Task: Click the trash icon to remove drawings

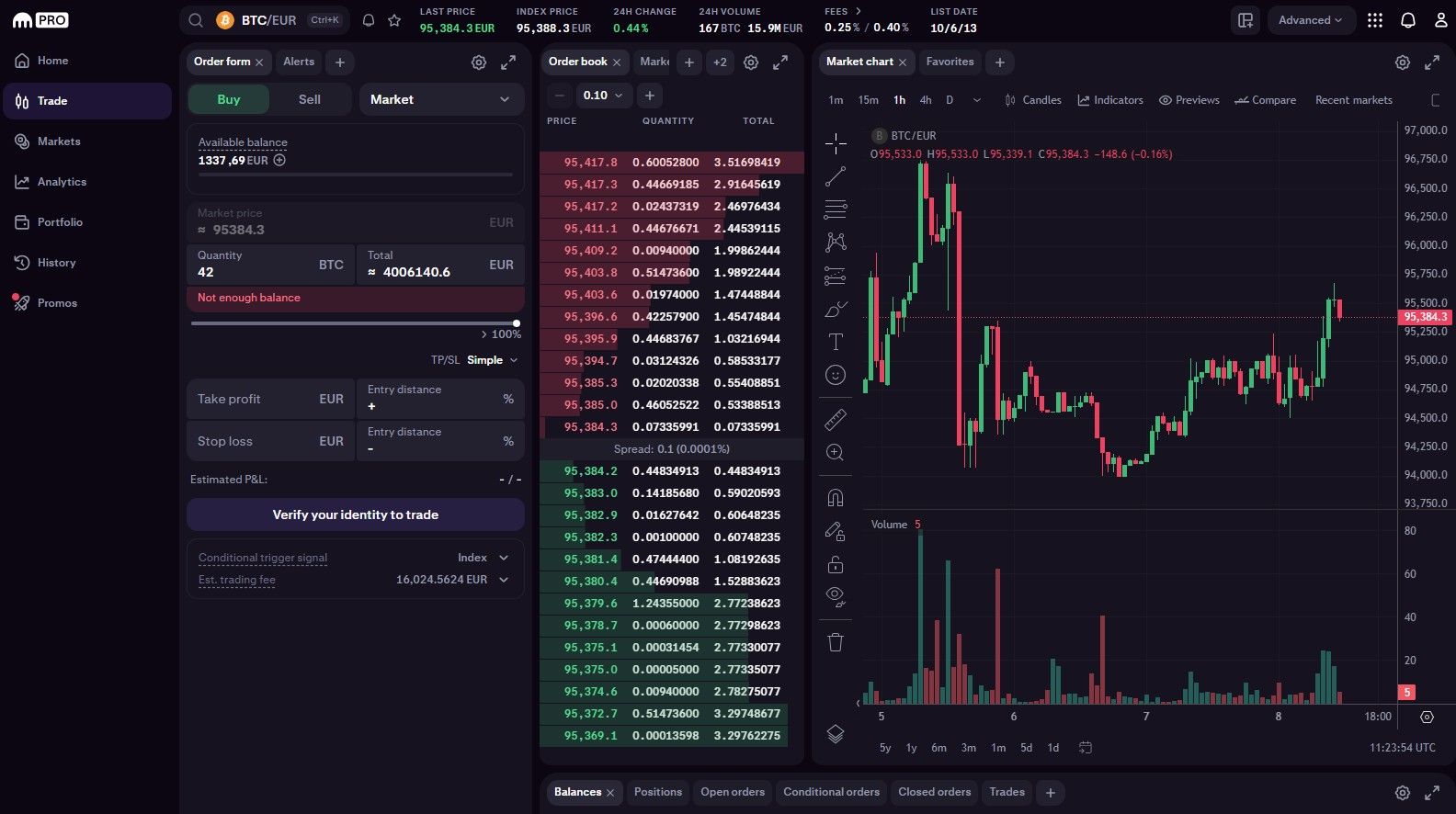Action: coord(835,642)
